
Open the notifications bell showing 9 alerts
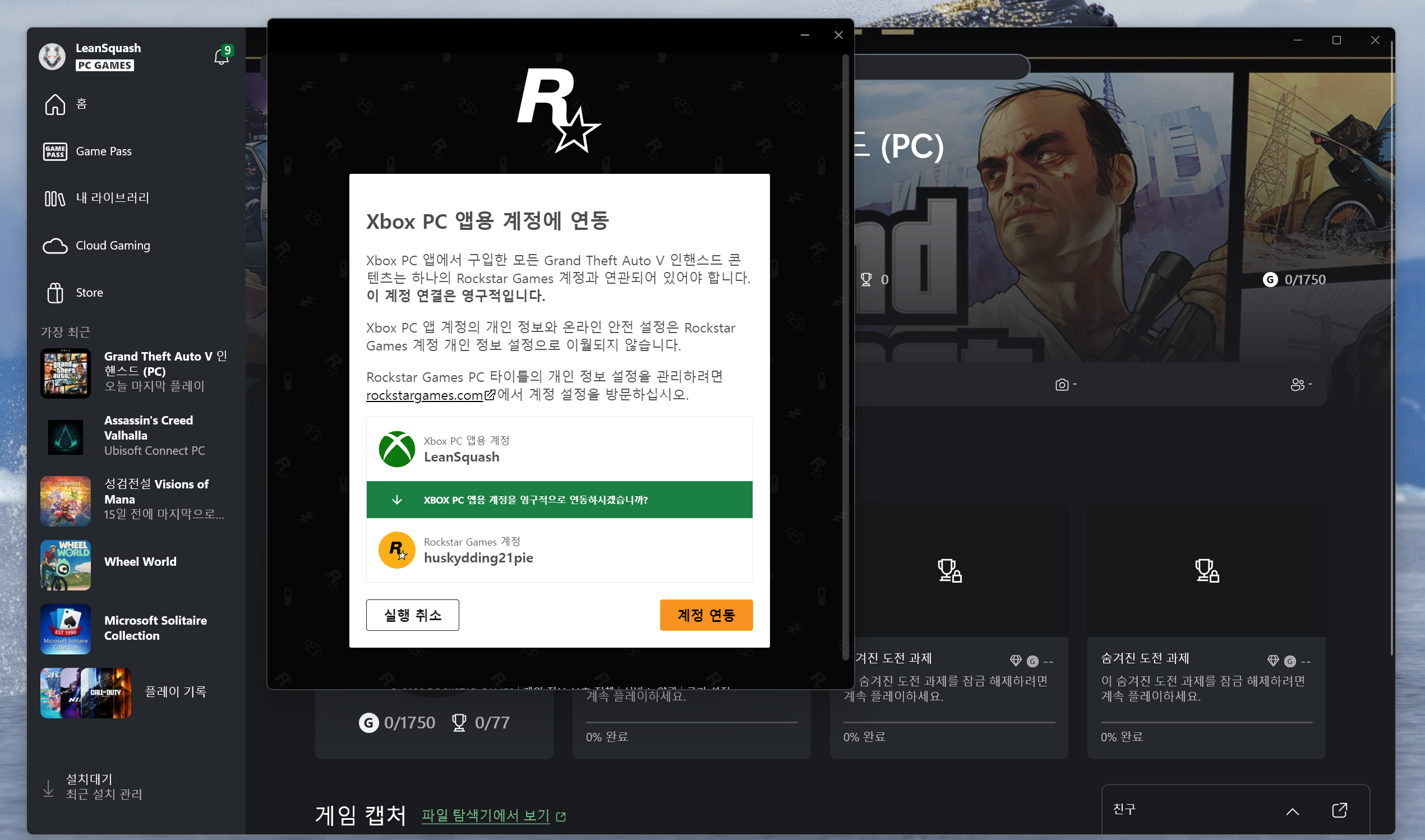pos(222,56)
